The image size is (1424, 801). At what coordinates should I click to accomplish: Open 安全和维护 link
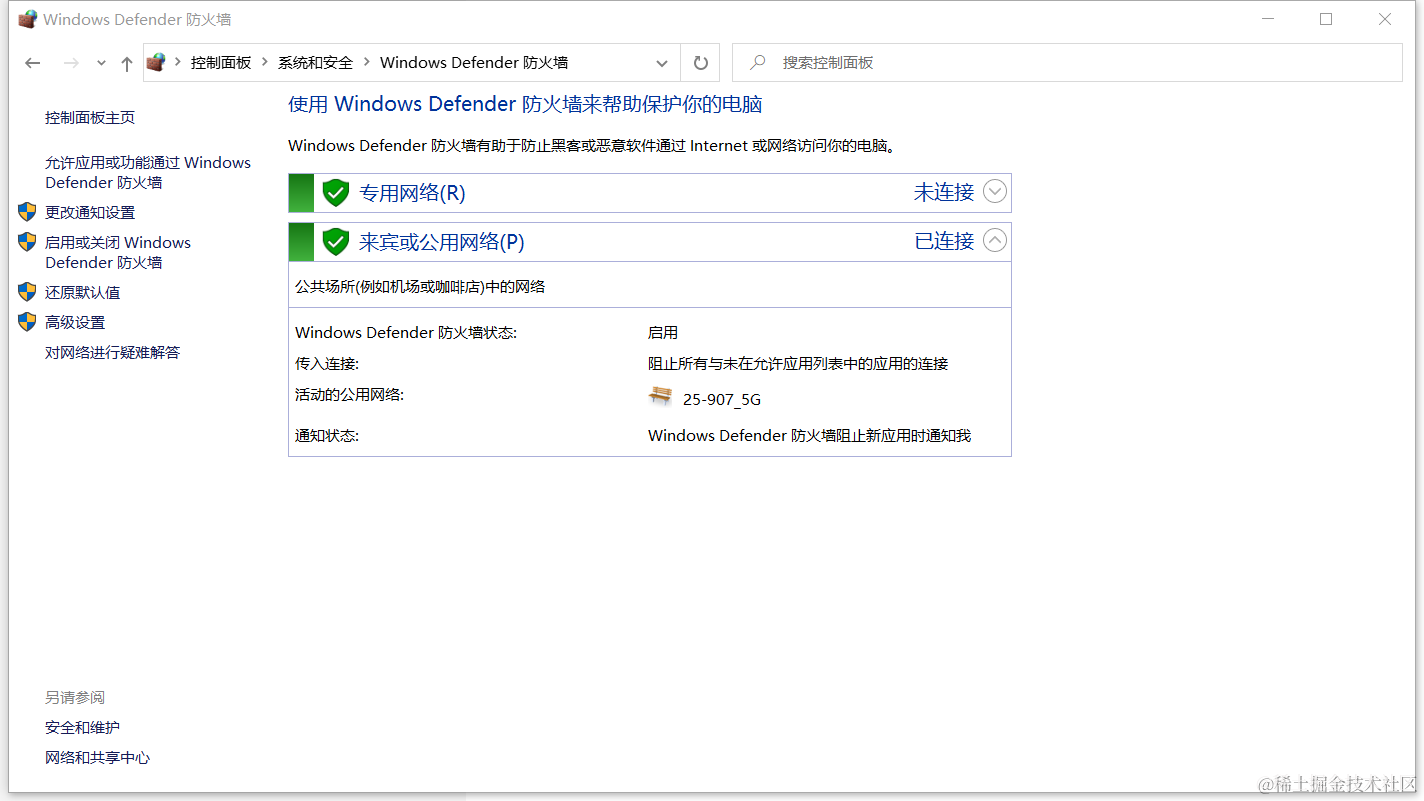(82, 727)
